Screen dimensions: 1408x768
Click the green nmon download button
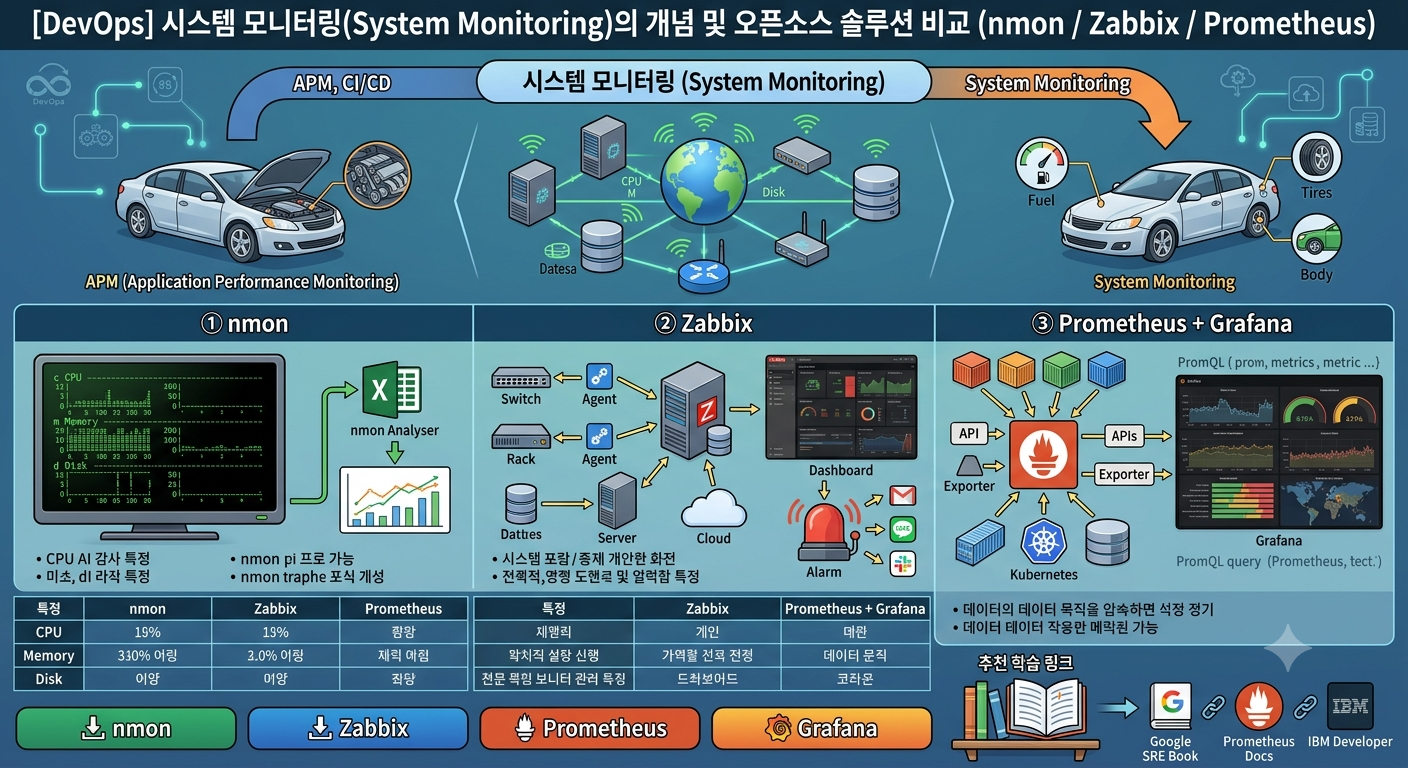click(x=126, y=728)
